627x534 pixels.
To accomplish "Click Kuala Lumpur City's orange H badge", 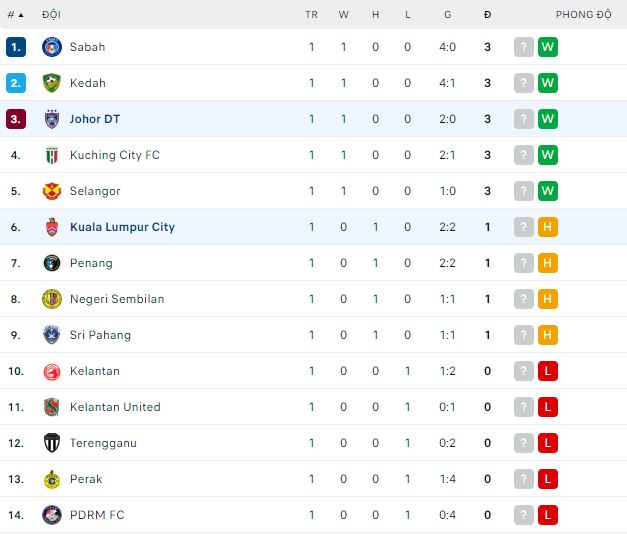I will click(547, 227).
